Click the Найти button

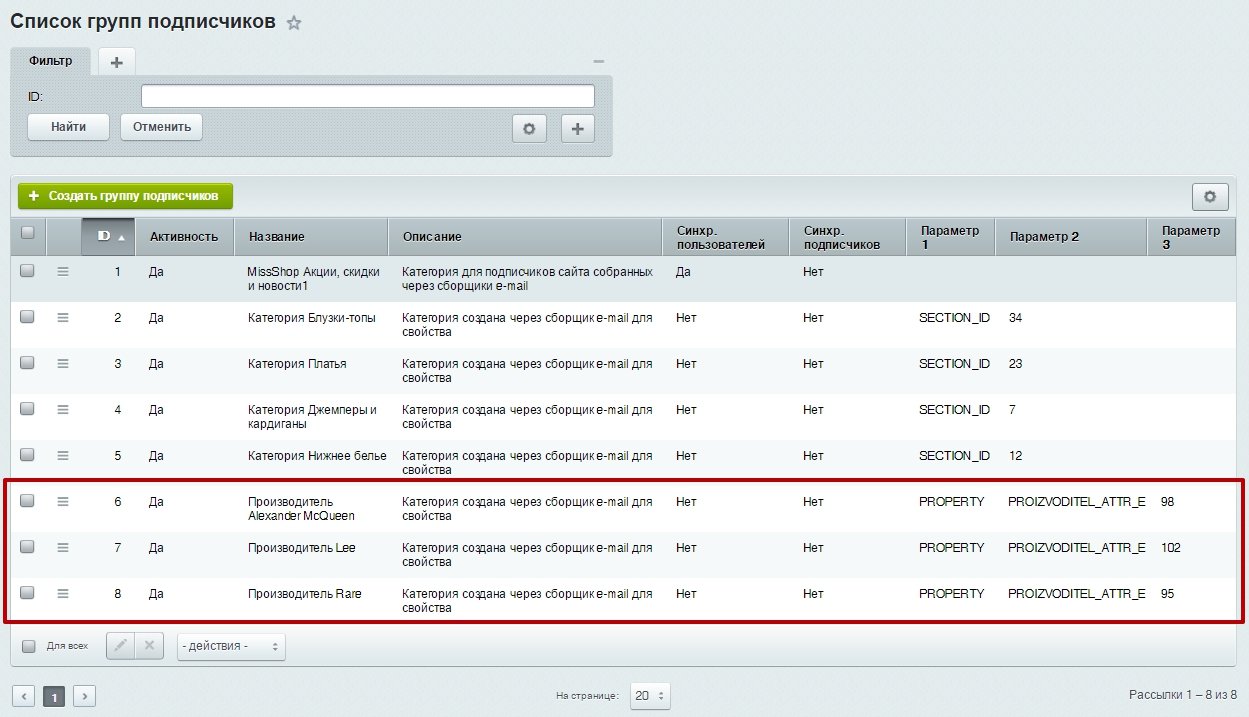(68, 127)
